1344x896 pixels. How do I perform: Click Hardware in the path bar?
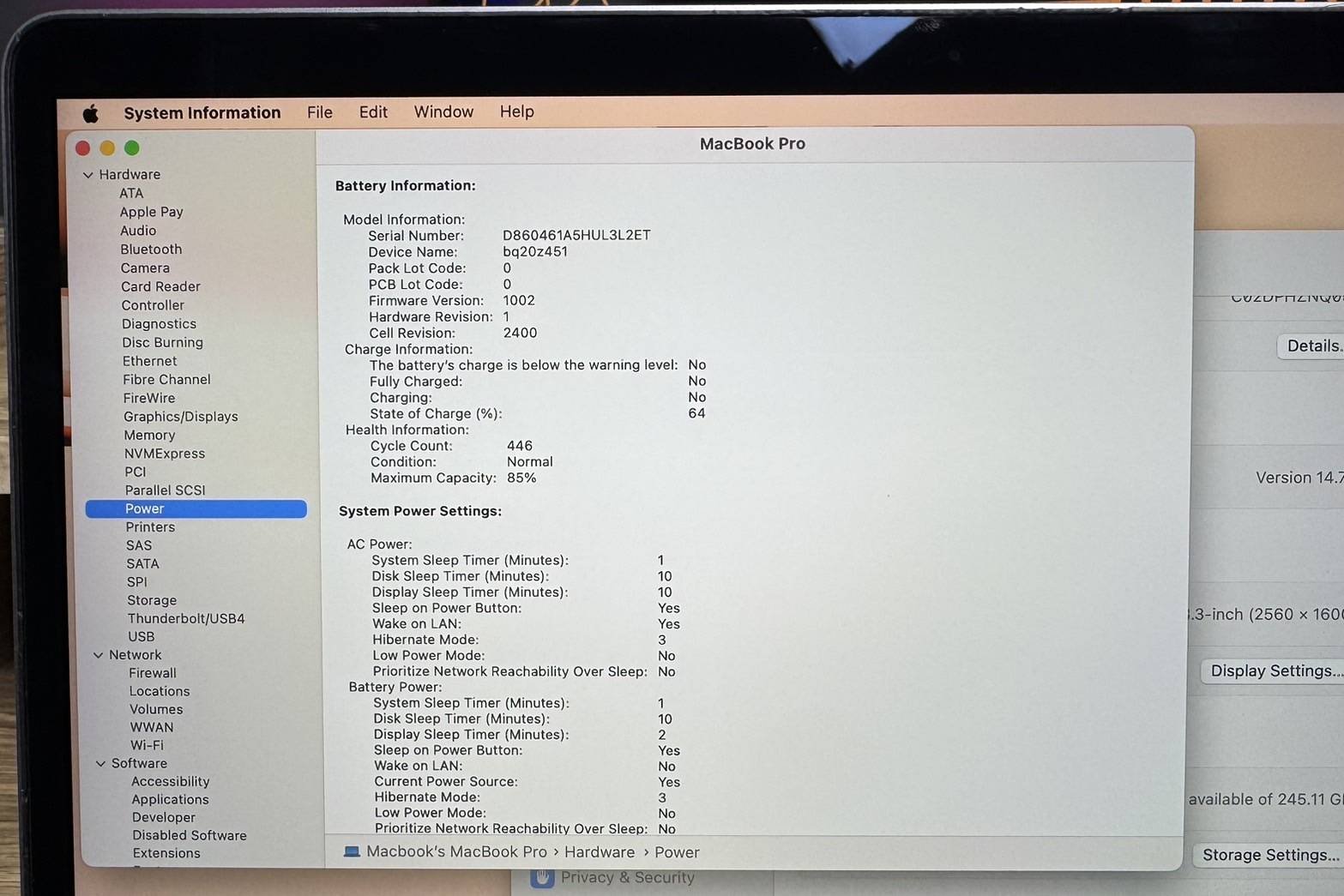tap(600, 852)
